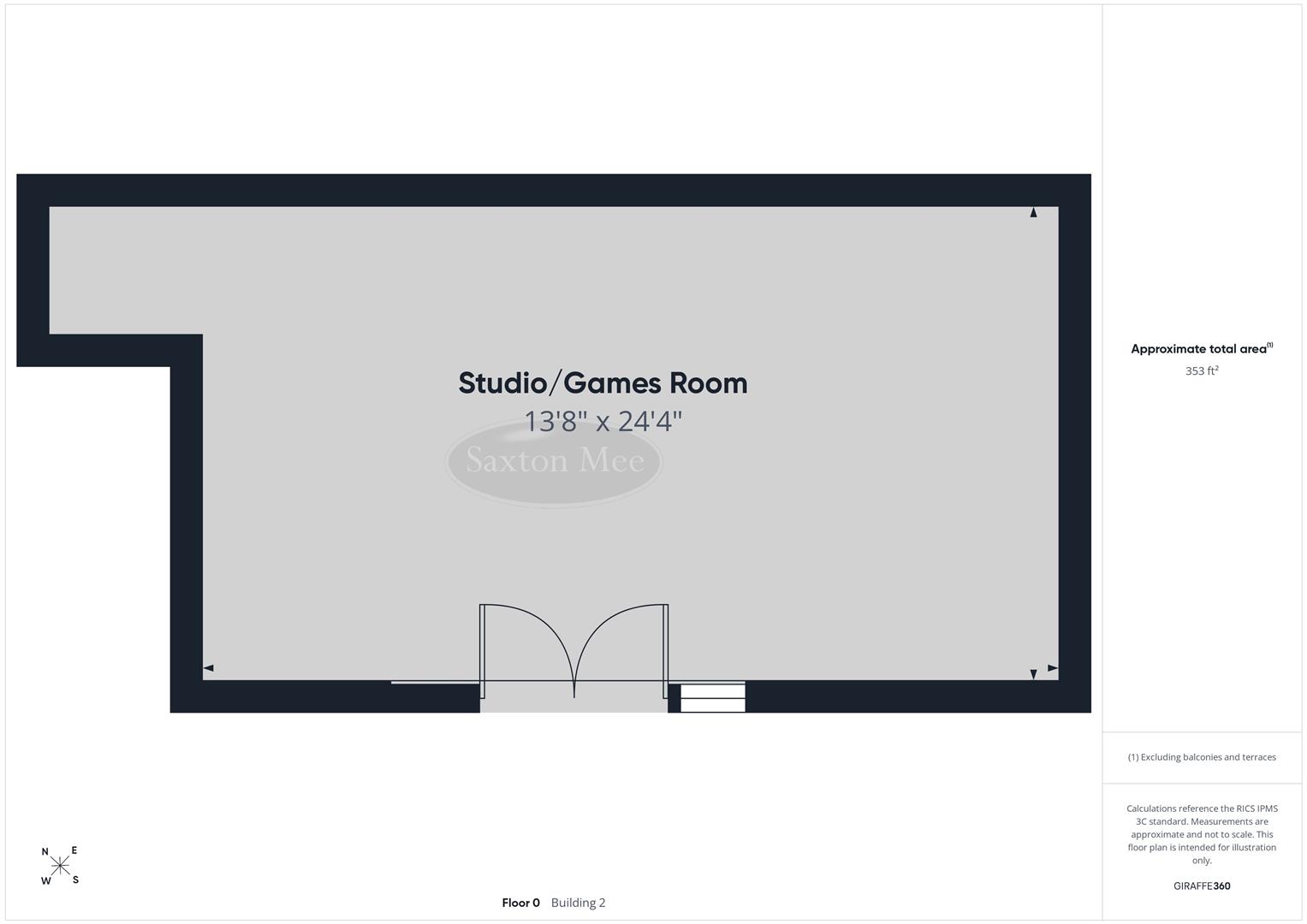Click the 353 ft² area value
Image resolution: width=1307 pixels, height=924 pixels.
click(x=1202, y=370)
